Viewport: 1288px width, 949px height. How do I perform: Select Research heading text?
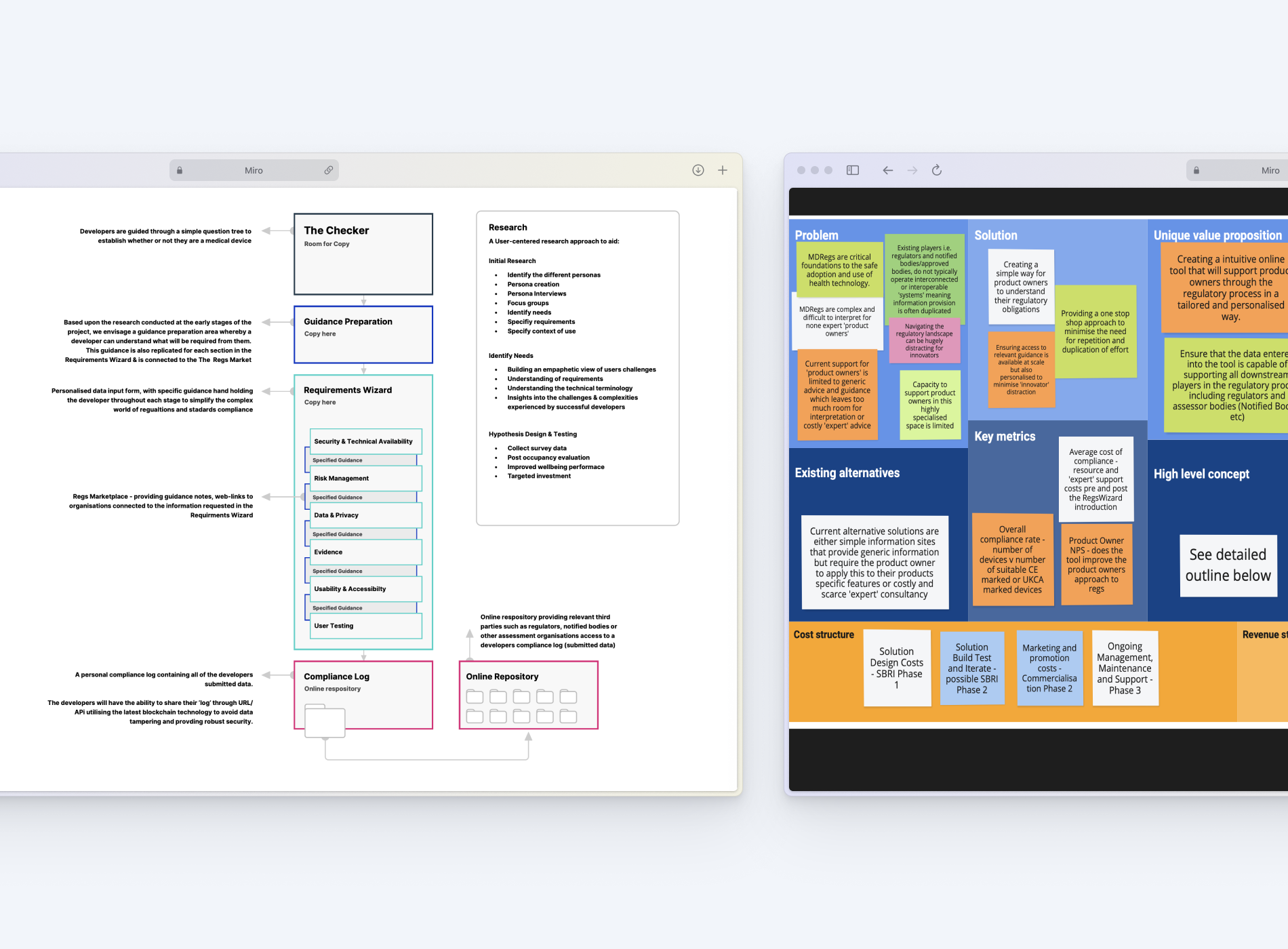coord(508,227)
